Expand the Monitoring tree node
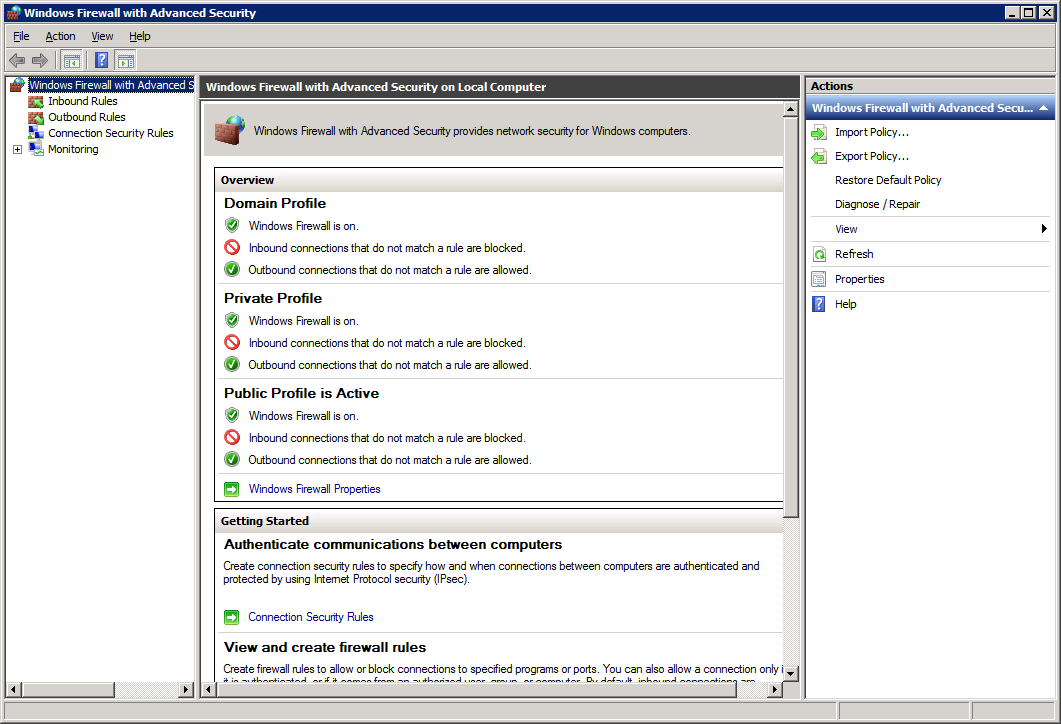This screenshot has width=1061, height=724. tap(18, 150)
